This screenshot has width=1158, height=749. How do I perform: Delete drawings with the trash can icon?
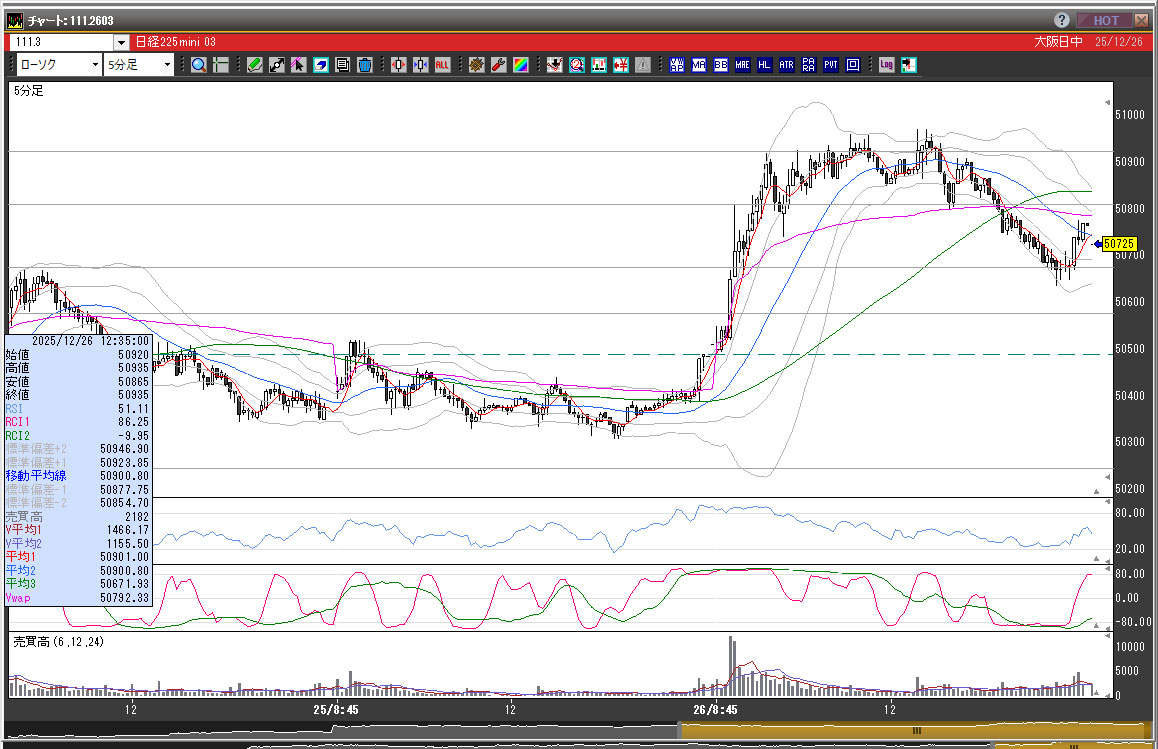(365, 65)
